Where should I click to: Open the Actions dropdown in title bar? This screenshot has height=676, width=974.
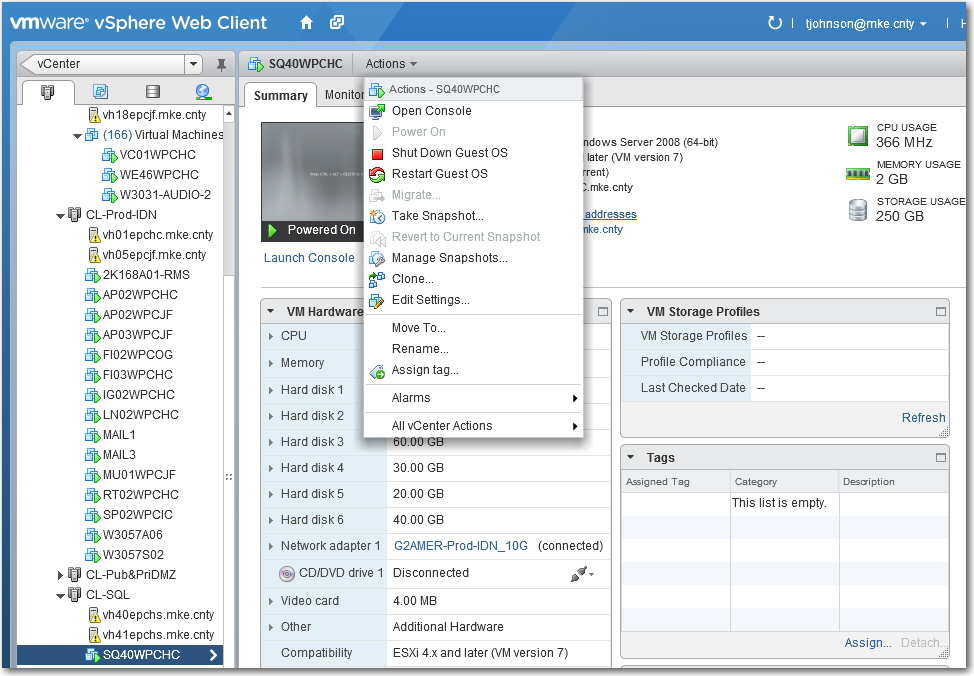pyautogui.click(x=391, y=63)
